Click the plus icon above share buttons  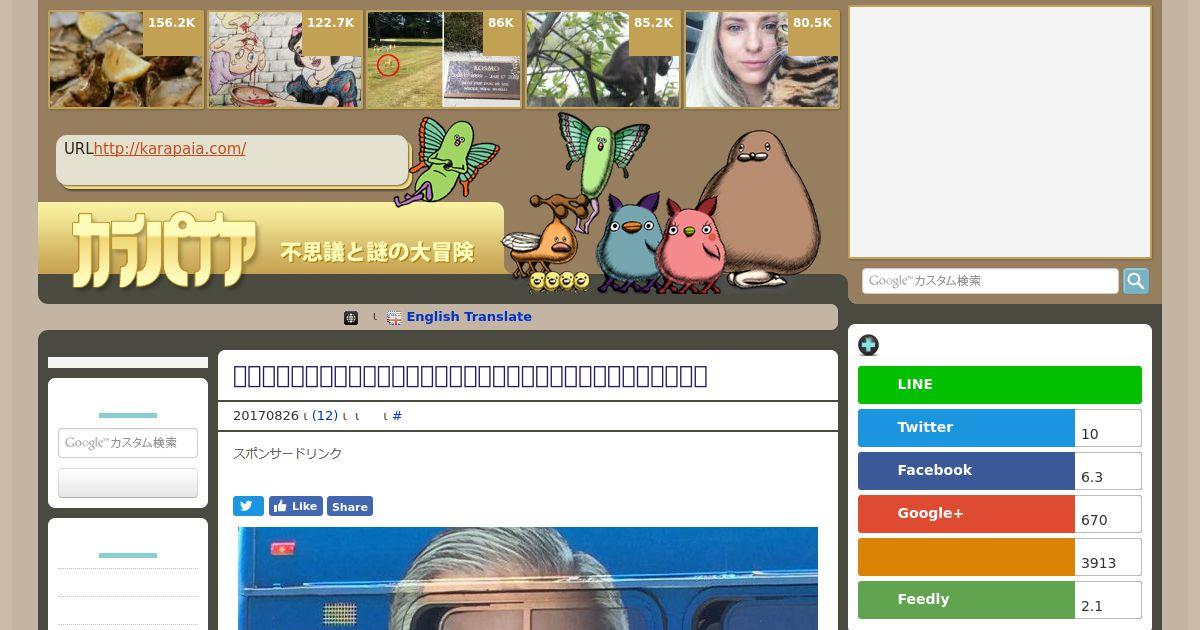(868, 345)
